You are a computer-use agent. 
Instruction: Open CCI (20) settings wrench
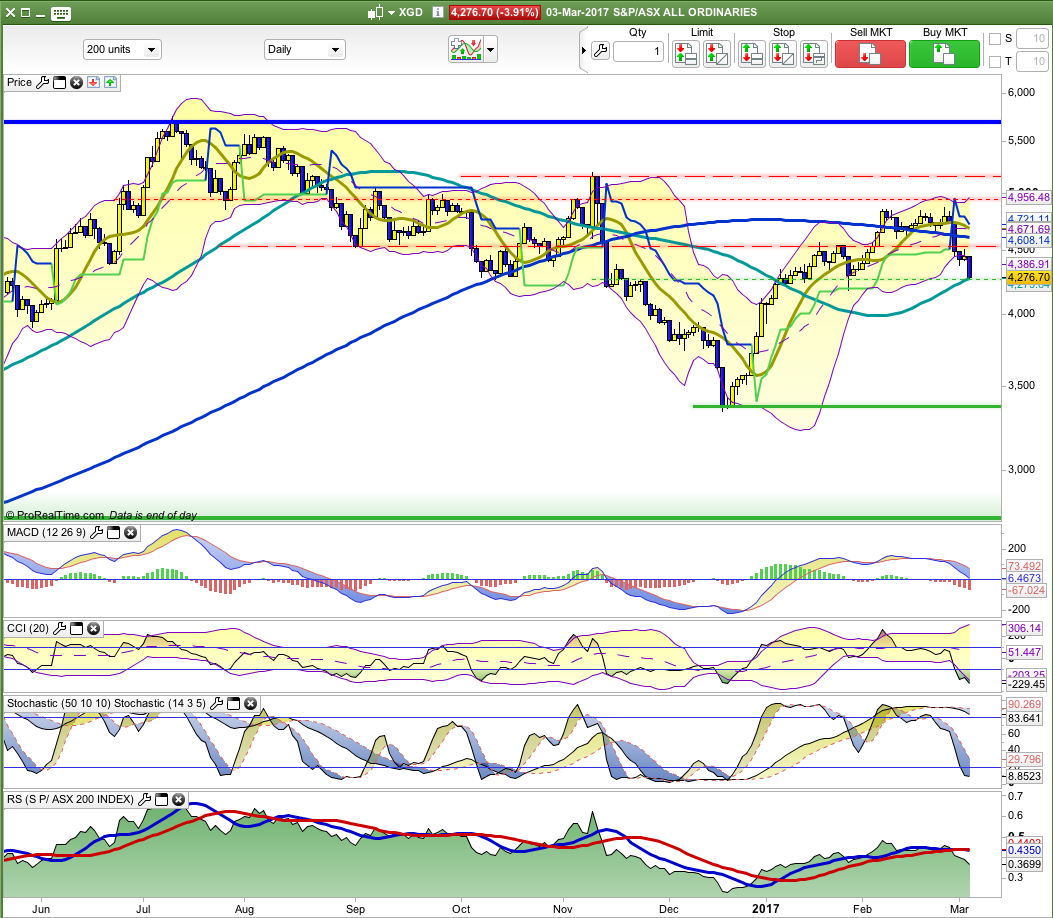pos(60,629)
